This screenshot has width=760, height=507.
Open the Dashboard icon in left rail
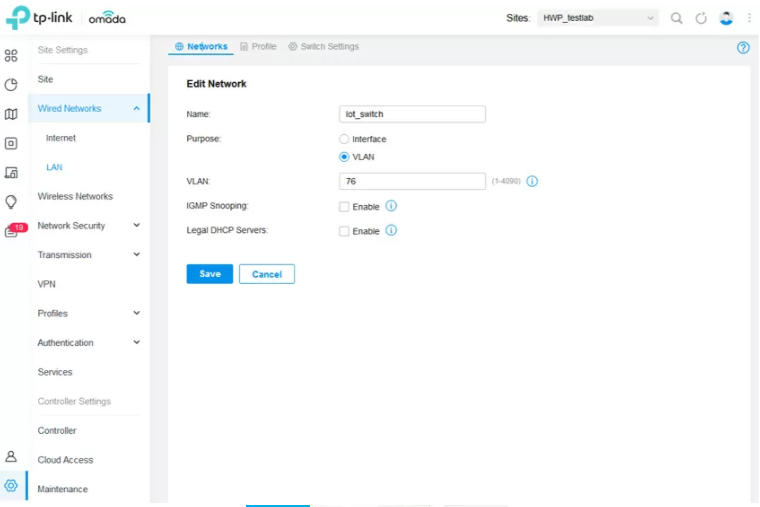click(x=11, y=56)
